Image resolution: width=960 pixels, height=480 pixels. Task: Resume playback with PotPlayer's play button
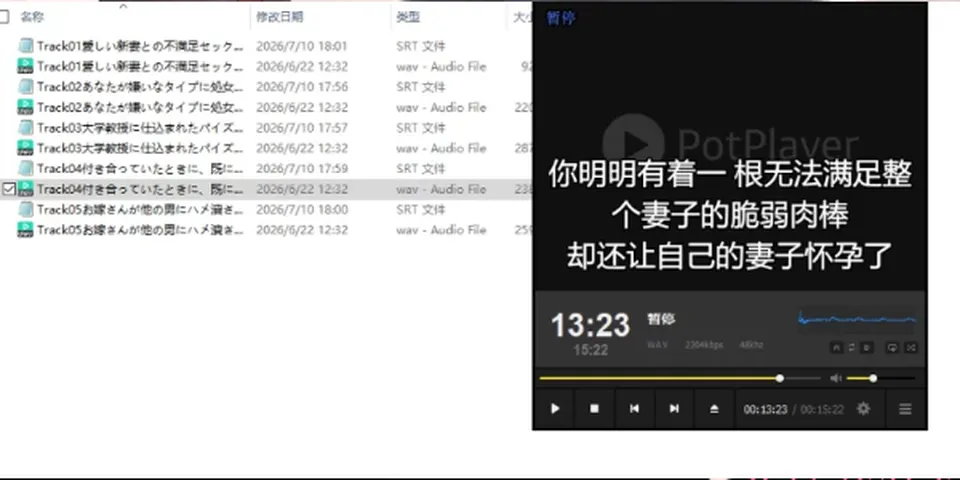pyautogui.click(x=555, y=408)
